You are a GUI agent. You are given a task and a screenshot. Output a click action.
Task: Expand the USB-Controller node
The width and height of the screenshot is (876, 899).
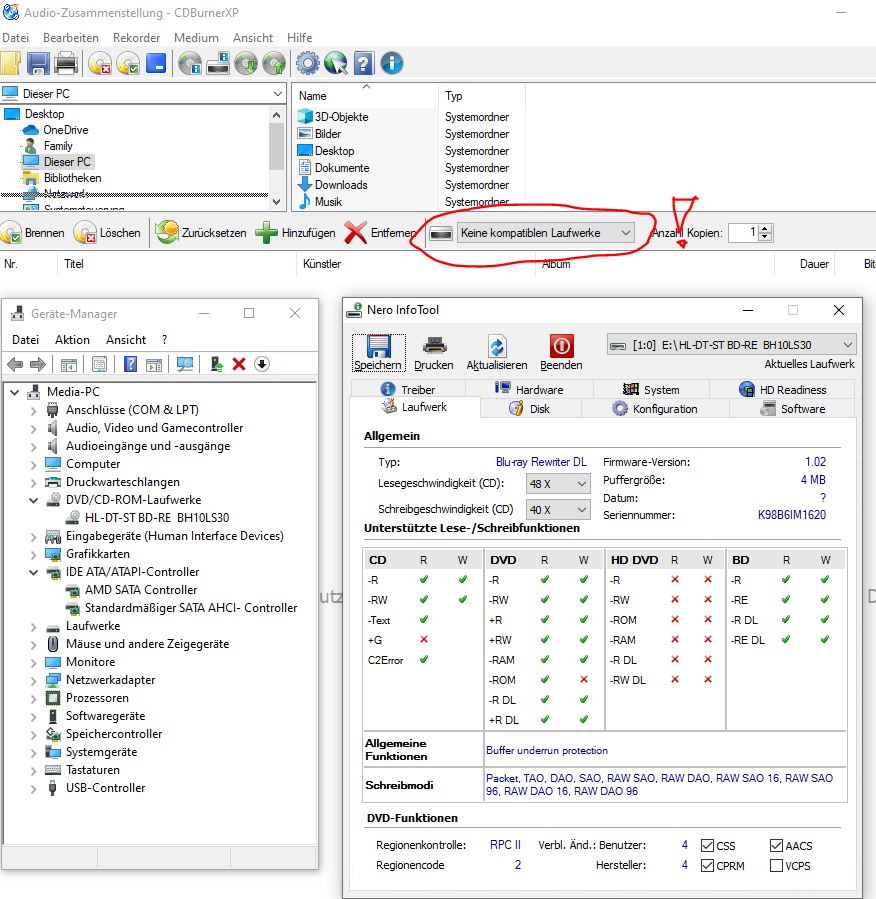point(33,788)
